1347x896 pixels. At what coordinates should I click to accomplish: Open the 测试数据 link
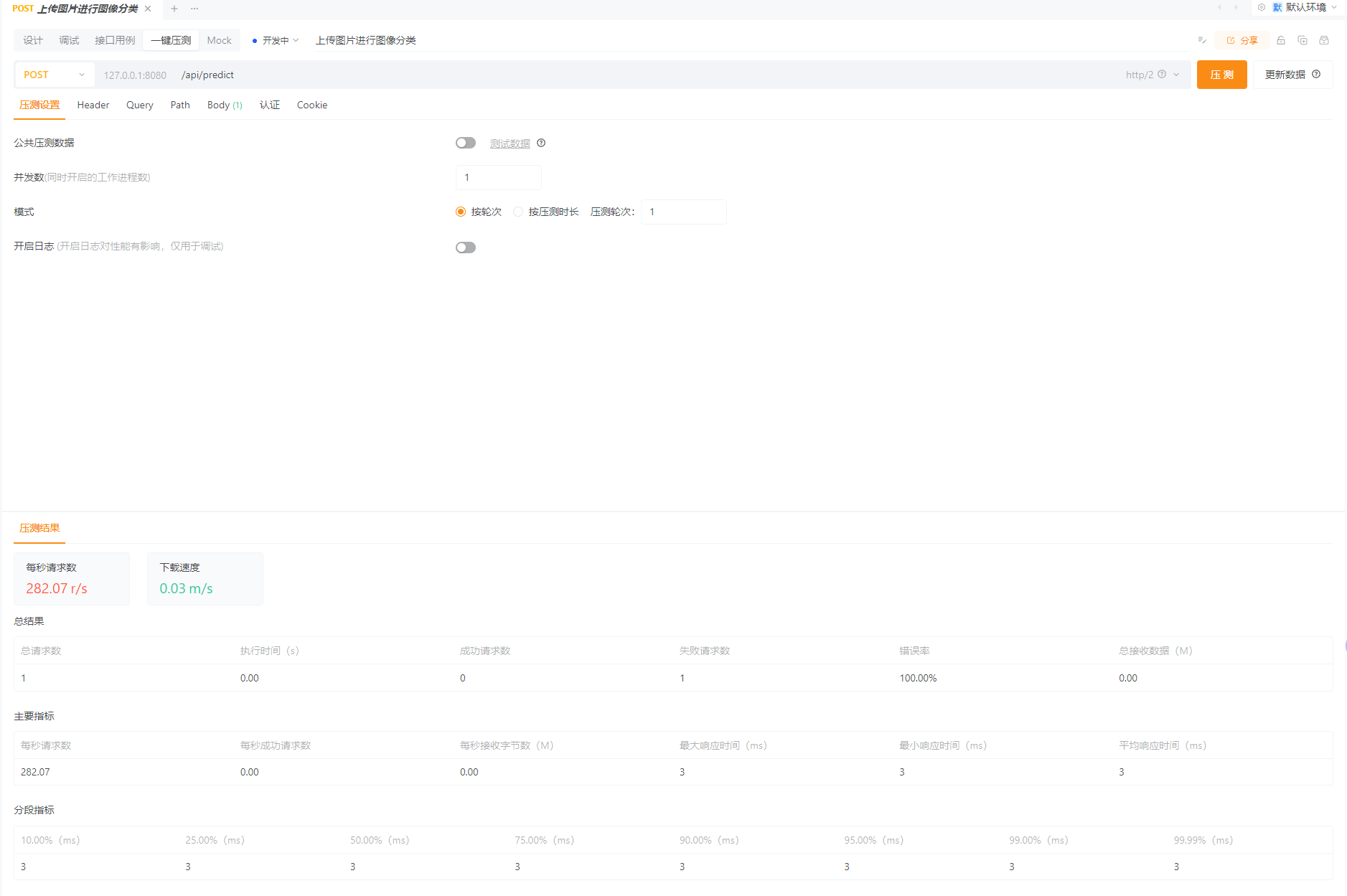click(x=510, y=143)
